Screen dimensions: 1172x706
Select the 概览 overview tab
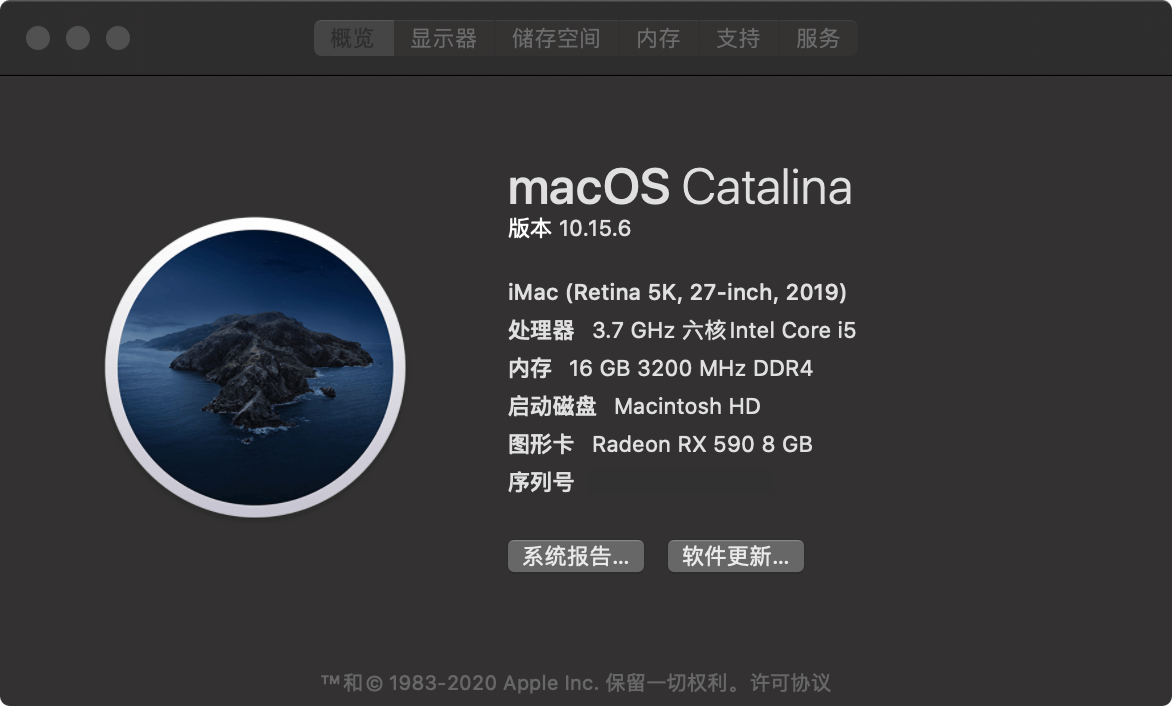point(354,38)
